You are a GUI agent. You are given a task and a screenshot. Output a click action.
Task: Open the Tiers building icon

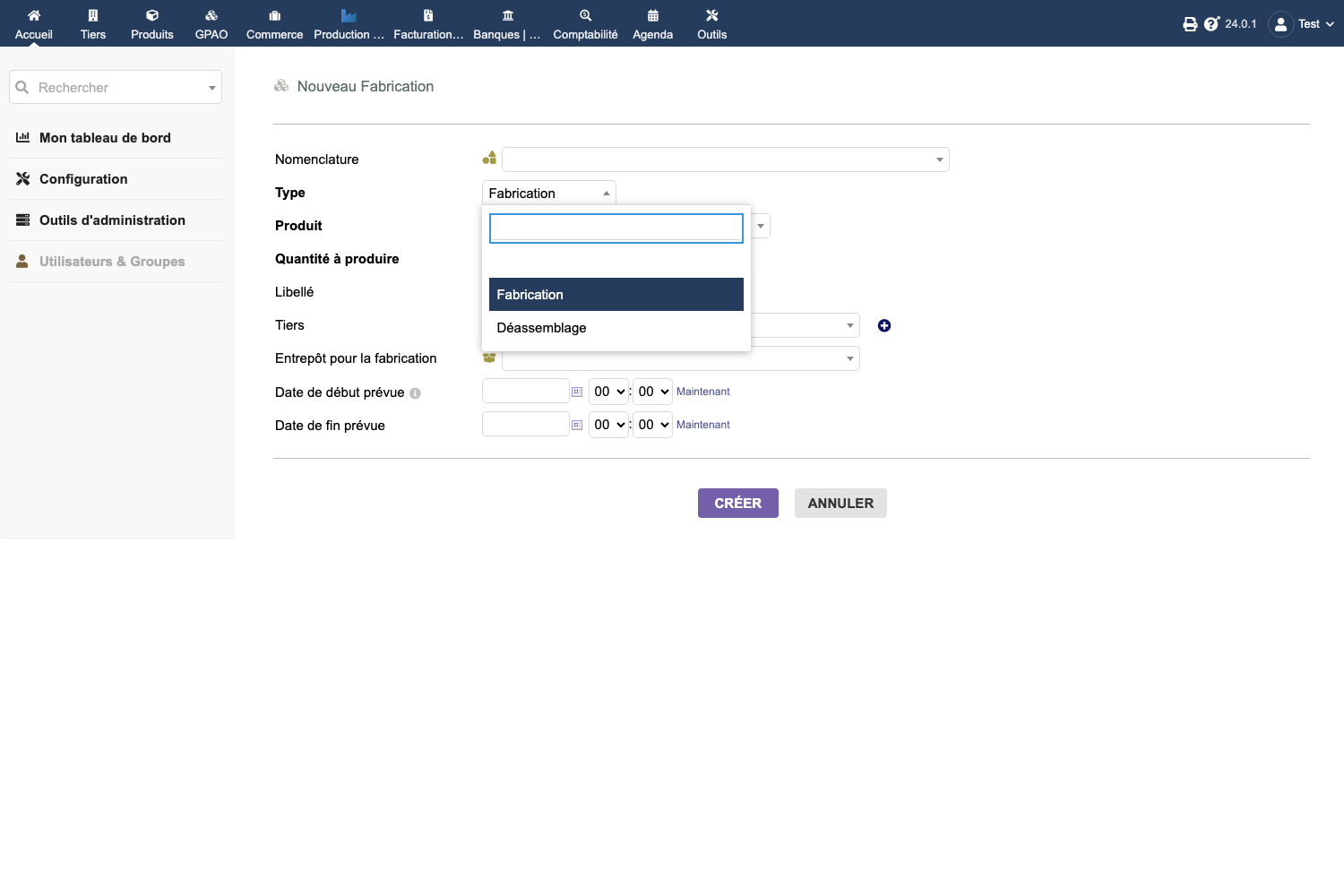pyautogui.click(x=93, y=15)
